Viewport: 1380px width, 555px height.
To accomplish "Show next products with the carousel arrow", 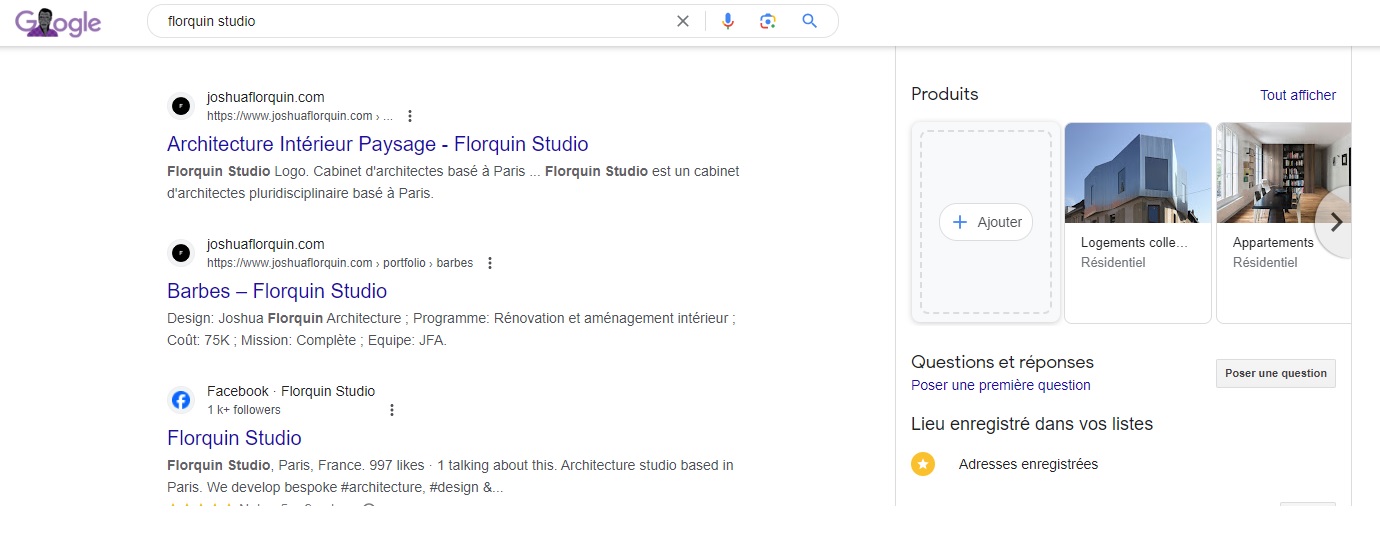I will (x=1334, y=223).
